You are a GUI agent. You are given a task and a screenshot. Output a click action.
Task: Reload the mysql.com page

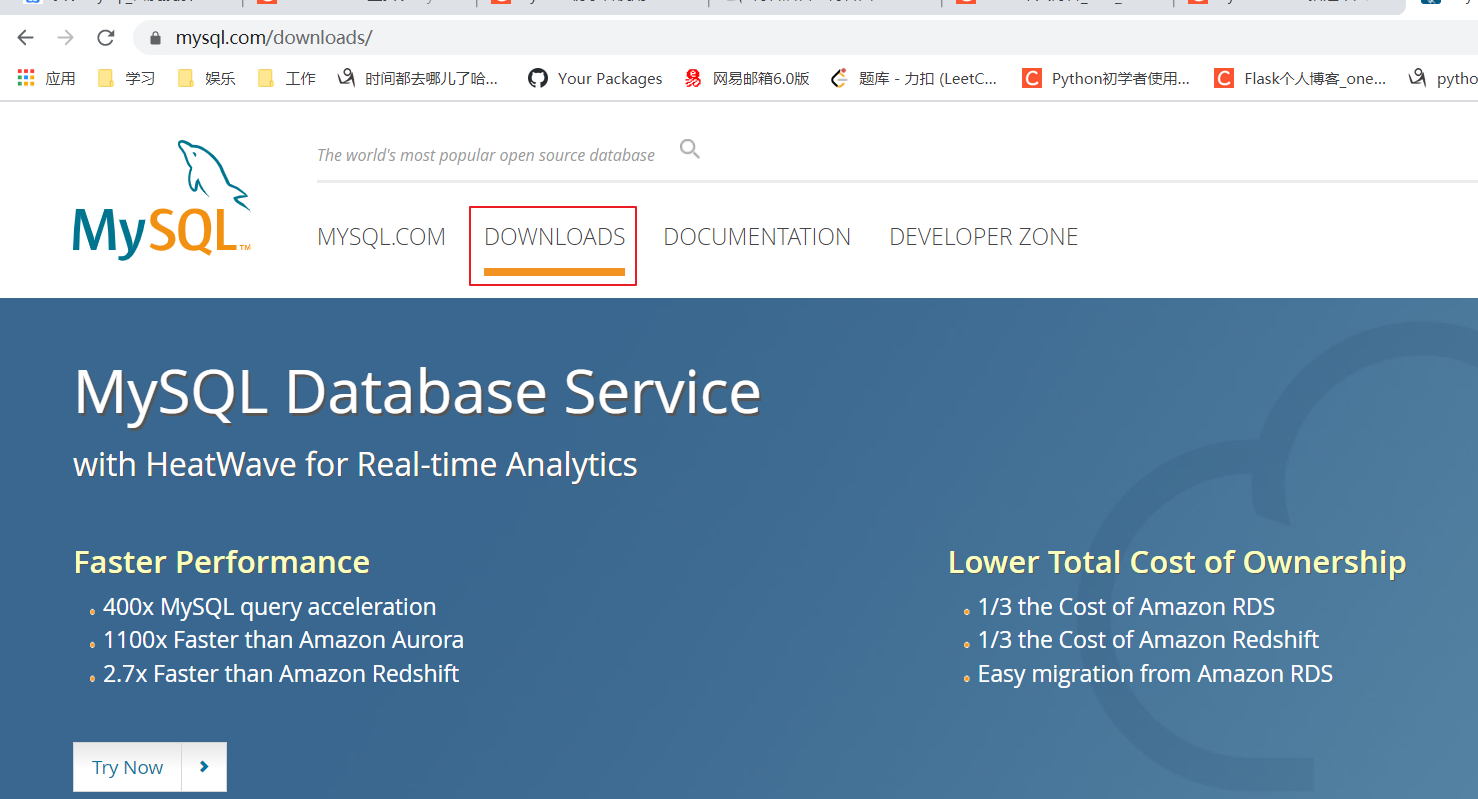(x=105, y=38)
